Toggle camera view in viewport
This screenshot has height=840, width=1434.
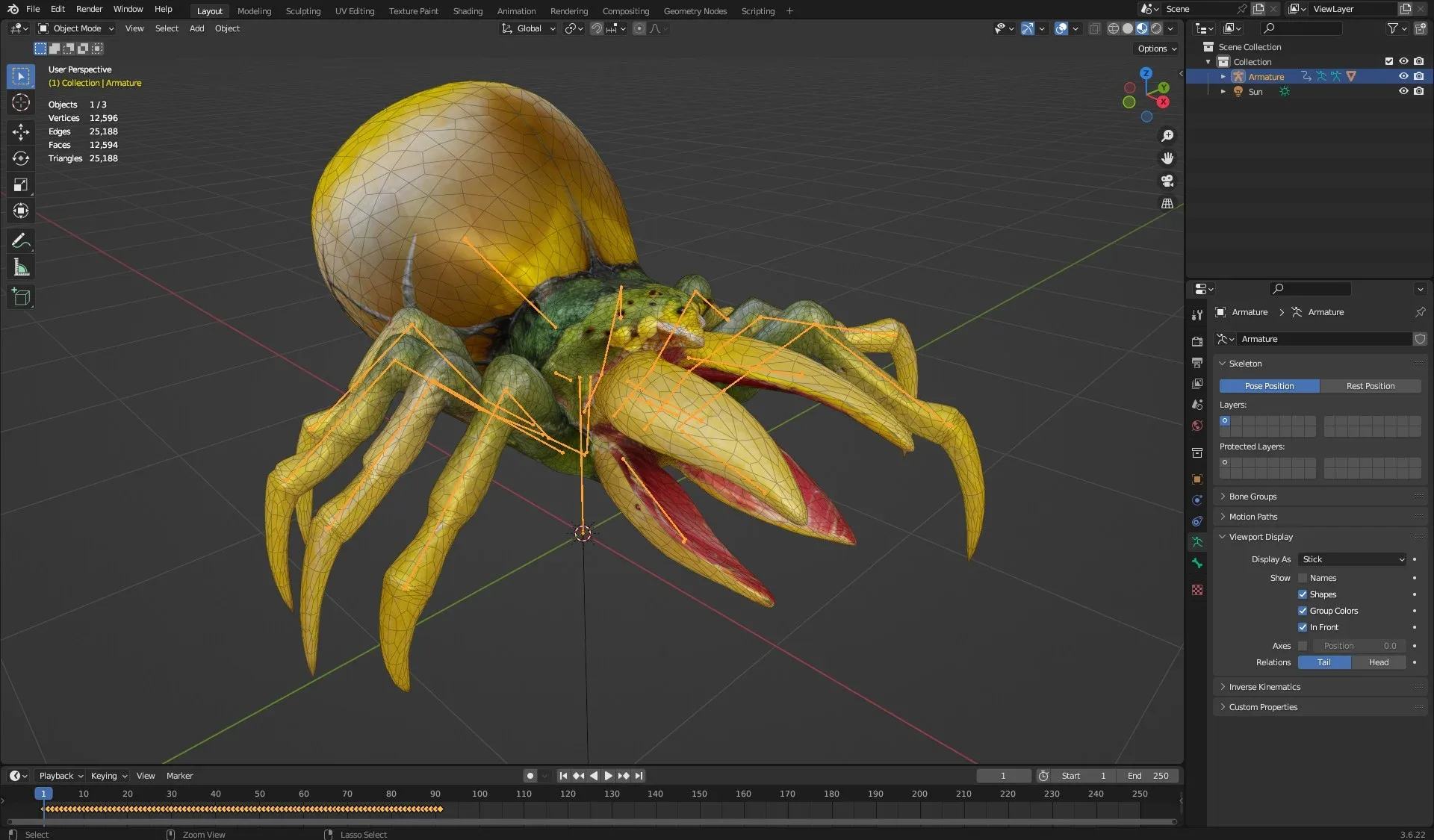tap(1167, 181)
